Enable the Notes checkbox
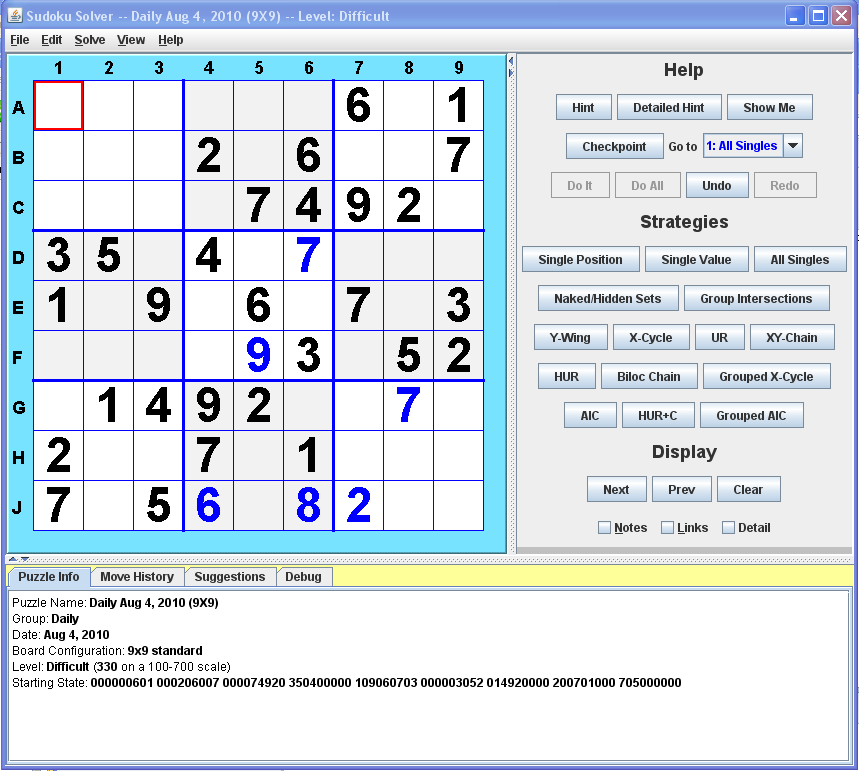The image size is (859, 771). tap(605, 528)
